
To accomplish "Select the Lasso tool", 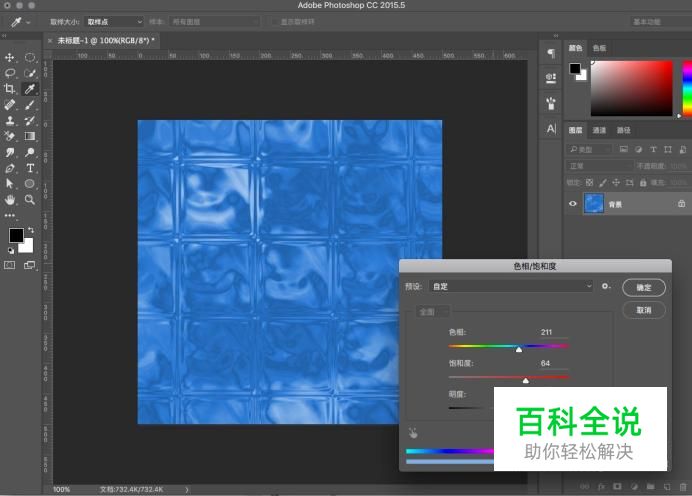I will pos(10,73).
